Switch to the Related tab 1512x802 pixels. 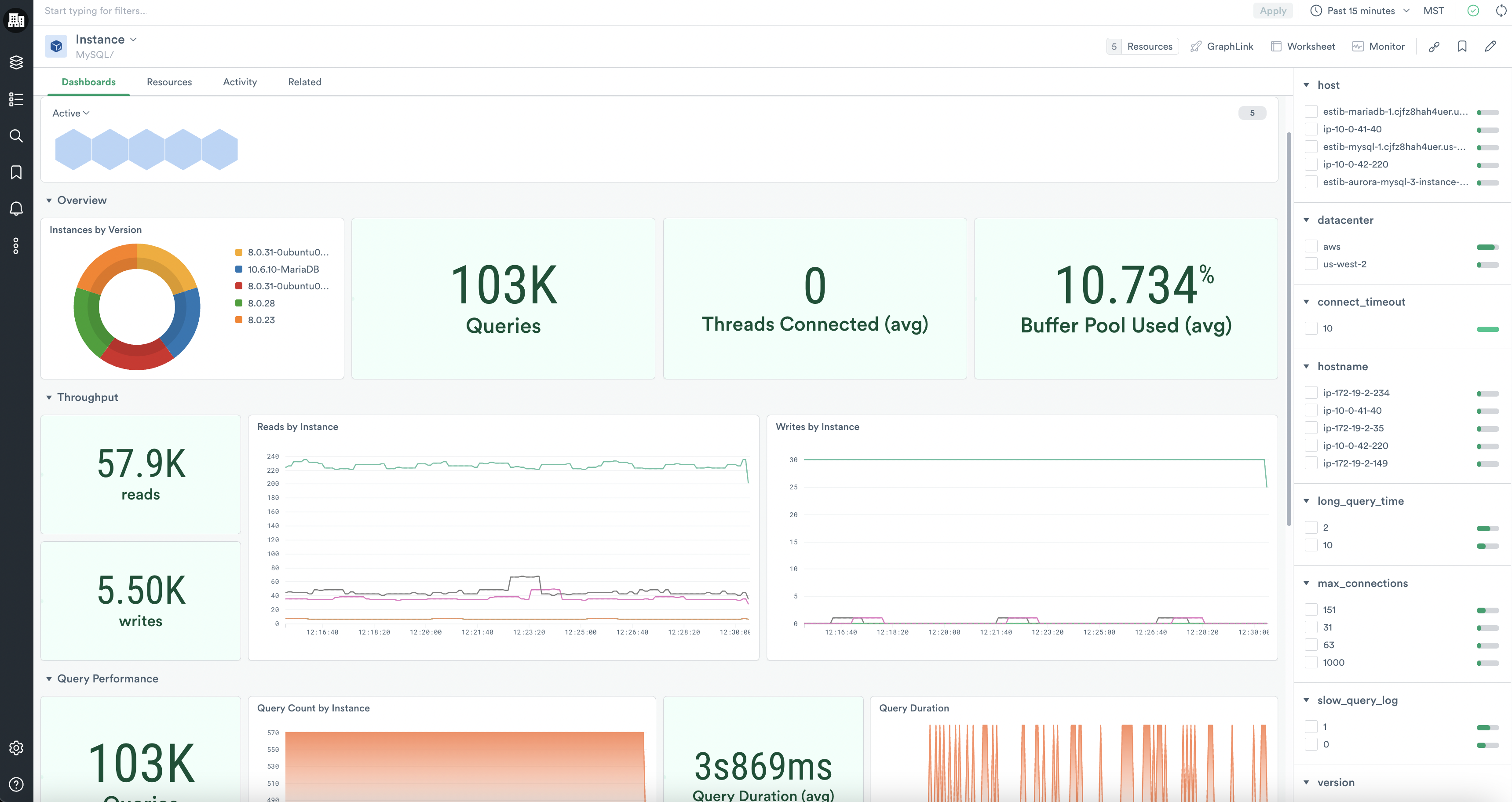(304, 82)
